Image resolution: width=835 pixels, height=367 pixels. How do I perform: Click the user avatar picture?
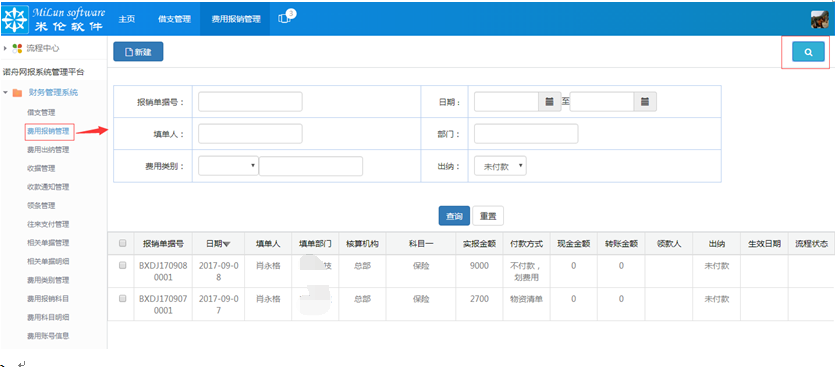coord(820,19)
